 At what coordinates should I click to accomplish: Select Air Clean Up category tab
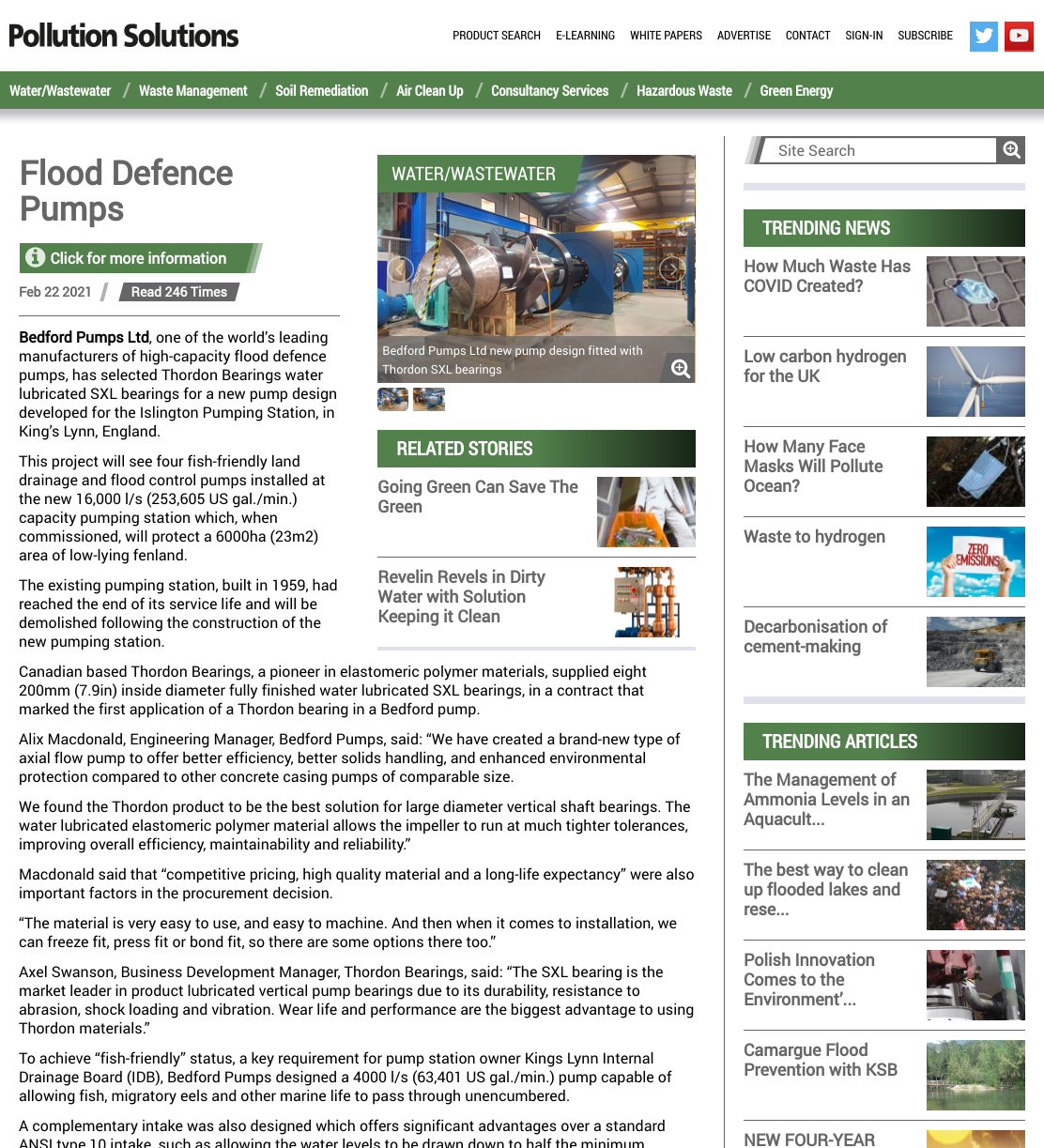point(430,91)
